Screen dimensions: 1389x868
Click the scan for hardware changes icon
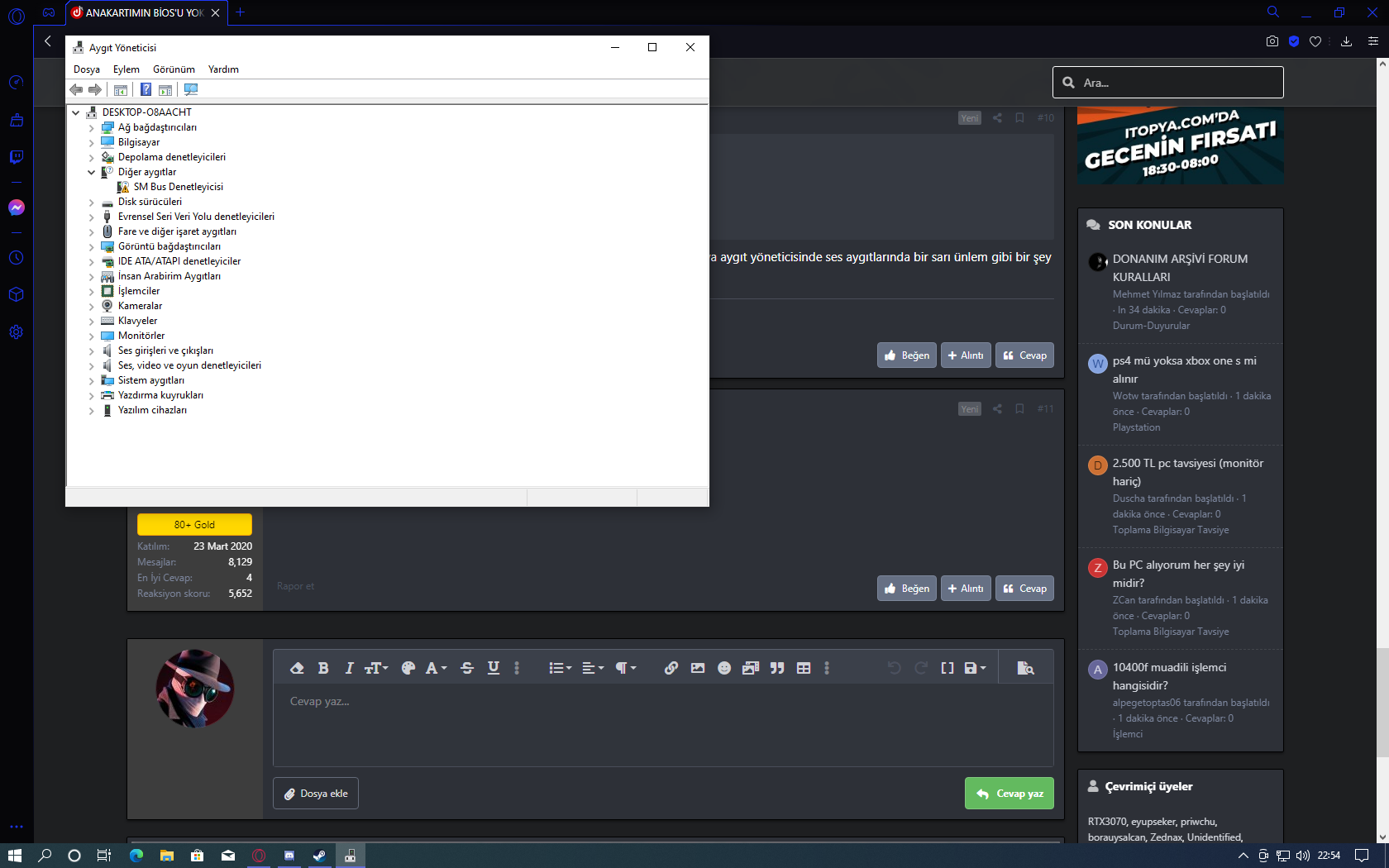[191, 89]
